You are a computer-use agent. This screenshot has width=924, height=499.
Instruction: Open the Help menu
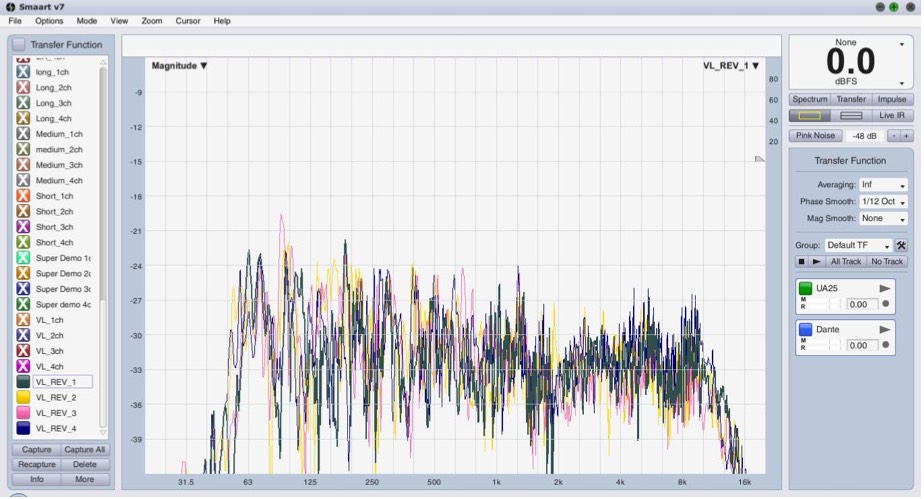(222, 21)
